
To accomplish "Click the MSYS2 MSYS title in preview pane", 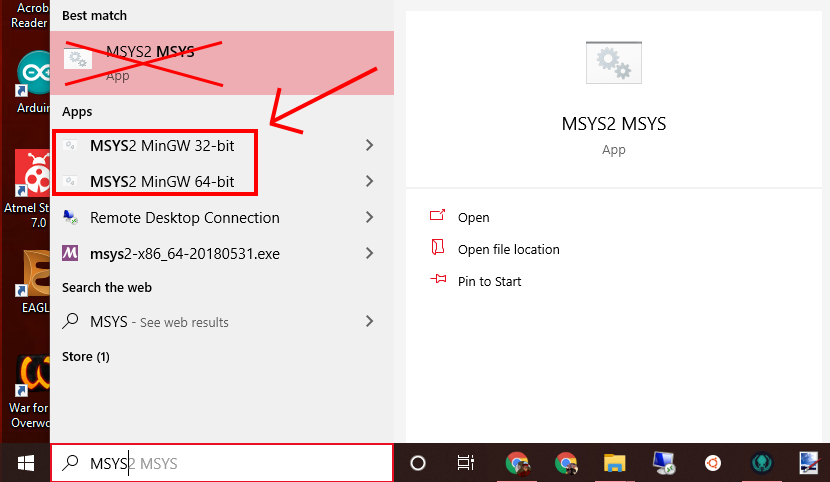I will [614, 124].
